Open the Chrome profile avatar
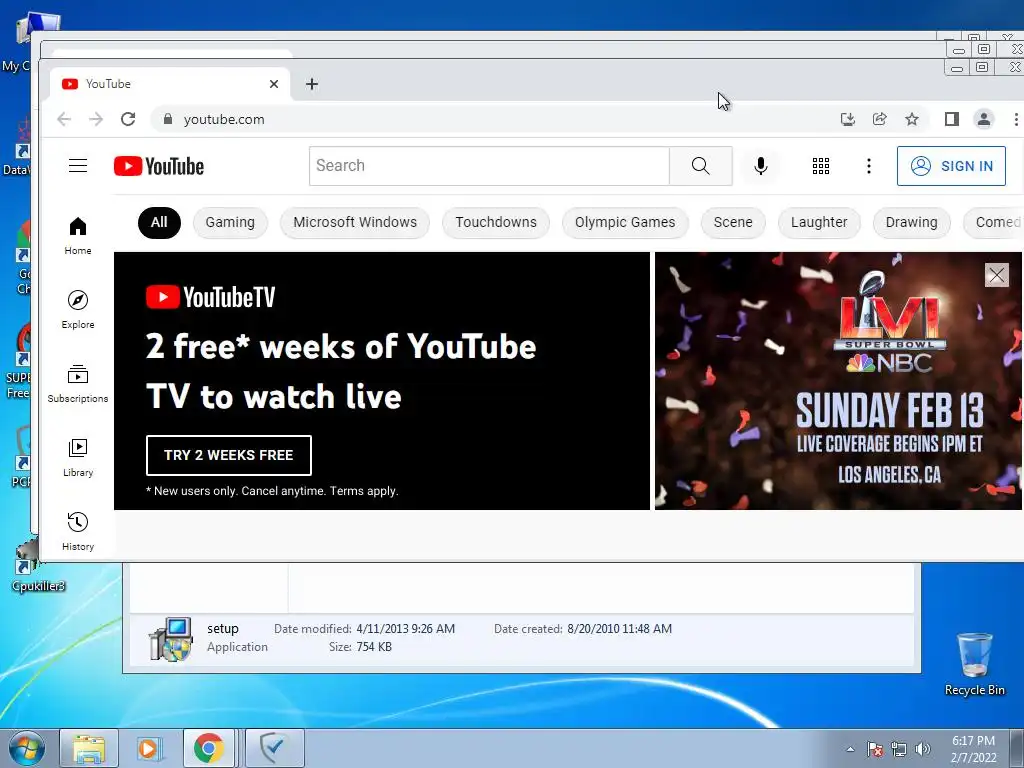This screenshot has height=768, width=1024. [984, 119]
